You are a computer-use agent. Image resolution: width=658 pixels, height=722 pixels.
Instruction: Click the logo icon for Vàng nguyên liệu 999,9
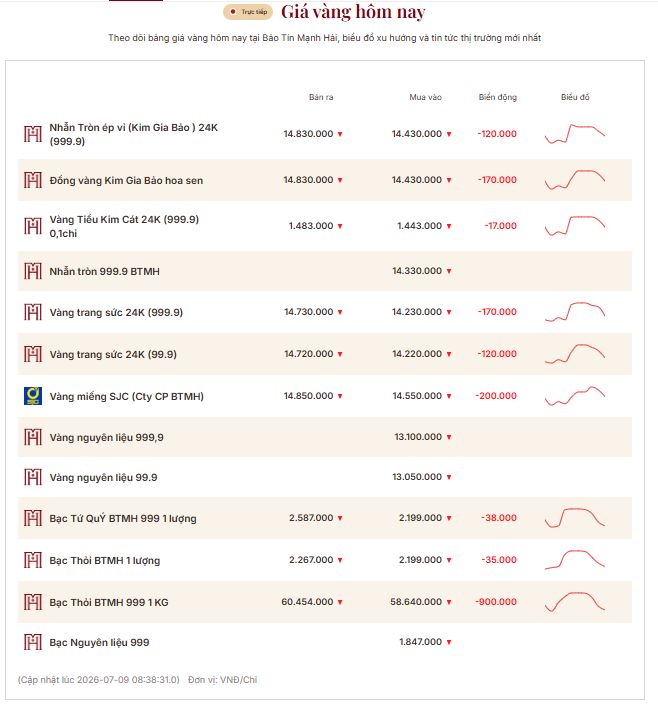33,437
